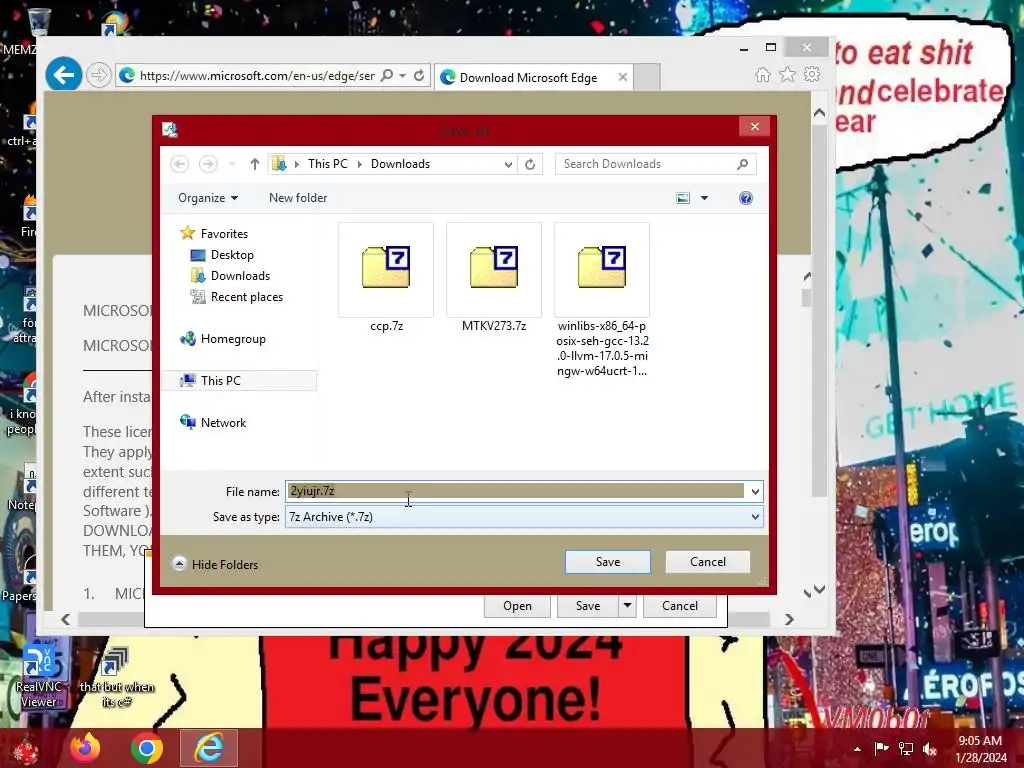Open recent locations dropdown arrow
Image resolution: width=1024 pixels, height=768 pixels.
click(232, 164)
